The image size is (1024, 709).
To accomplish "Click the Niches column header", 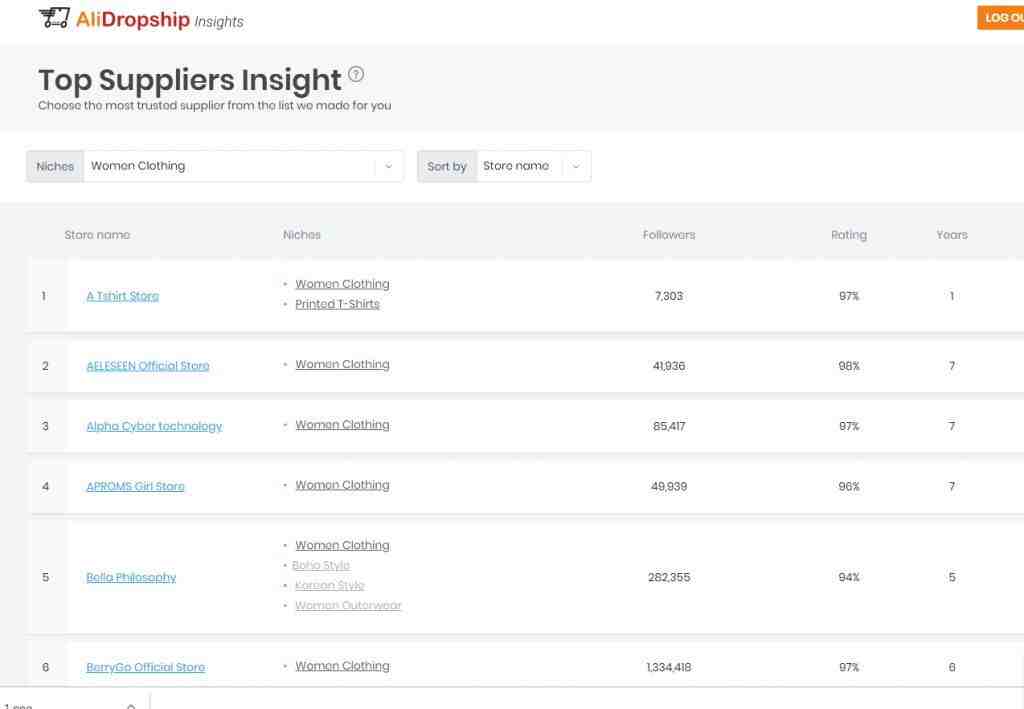I will tap(302, 235).
